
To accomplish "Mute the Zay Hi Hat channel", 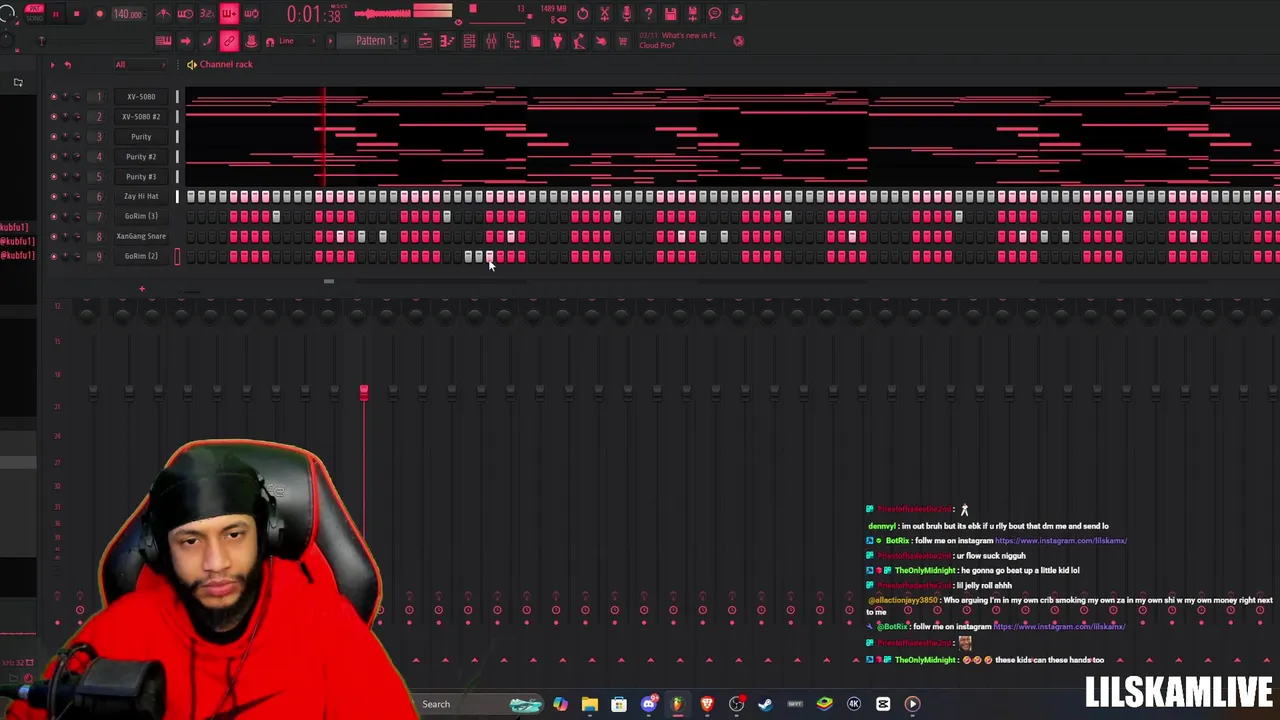I will coord(54,197).
